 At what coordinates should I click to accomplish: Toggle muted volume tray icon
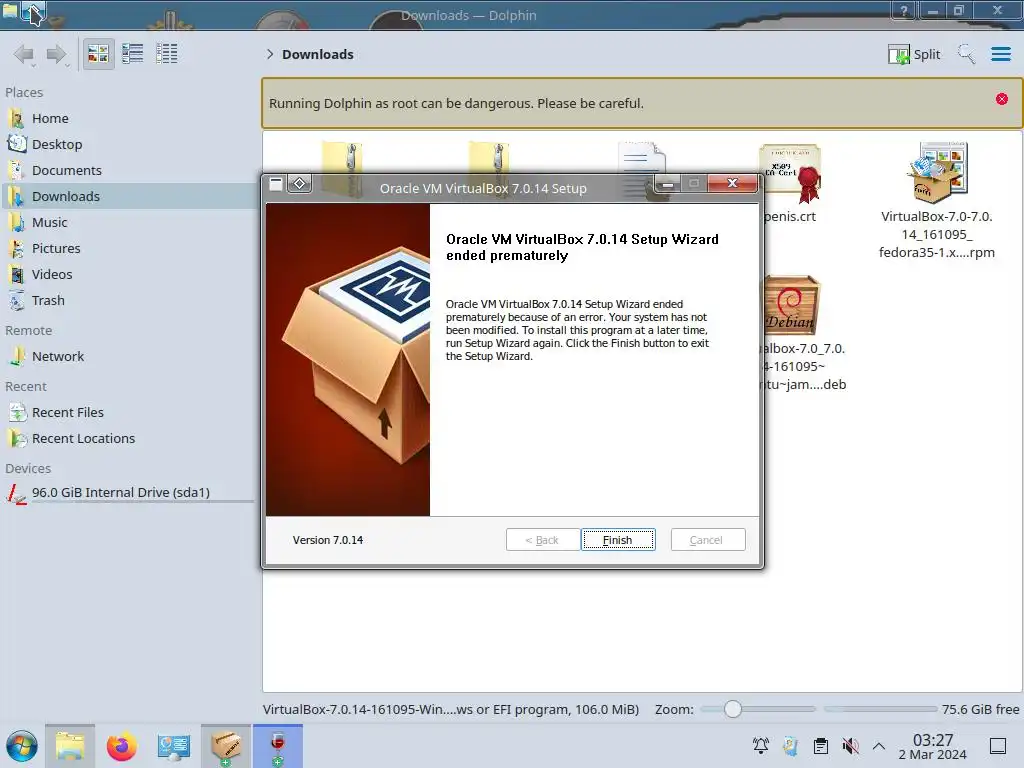(x=850, y=745)
